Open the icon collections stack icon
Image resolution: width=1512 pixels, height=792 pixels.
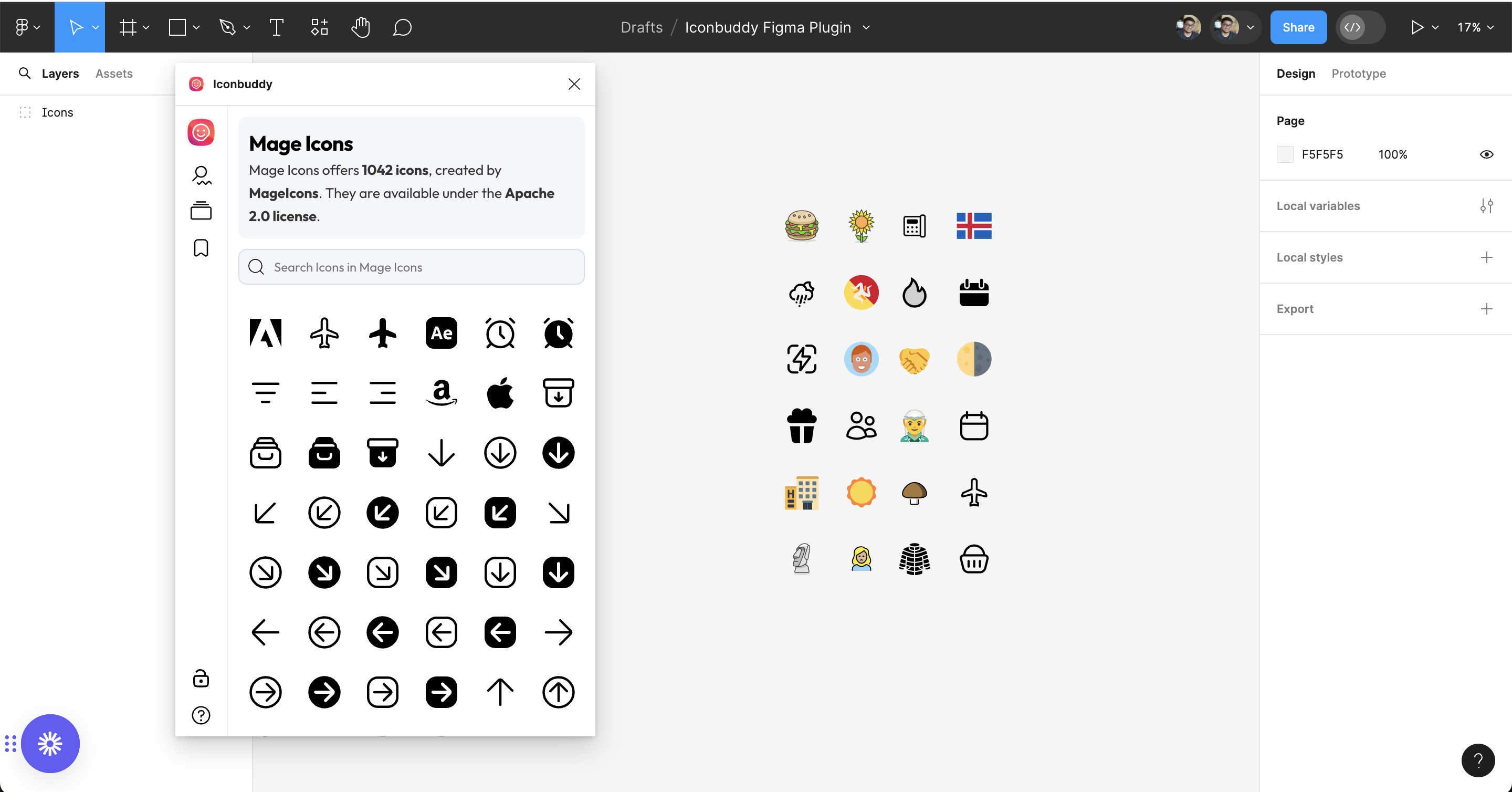pyautogui.click(x=201, y=211)
